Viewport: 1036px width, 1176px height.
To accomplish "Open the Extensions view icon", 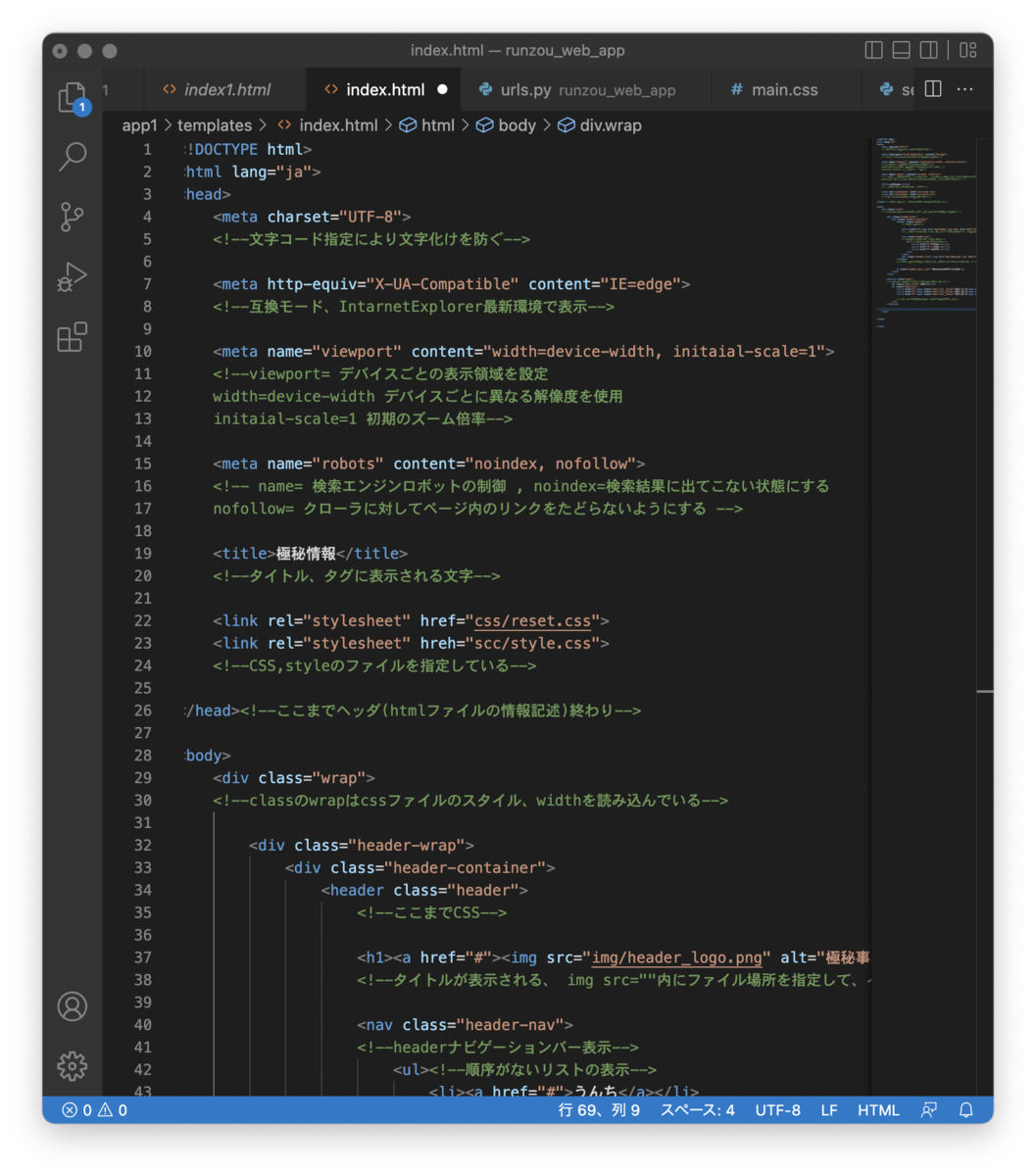I will [x=73, y=337].
